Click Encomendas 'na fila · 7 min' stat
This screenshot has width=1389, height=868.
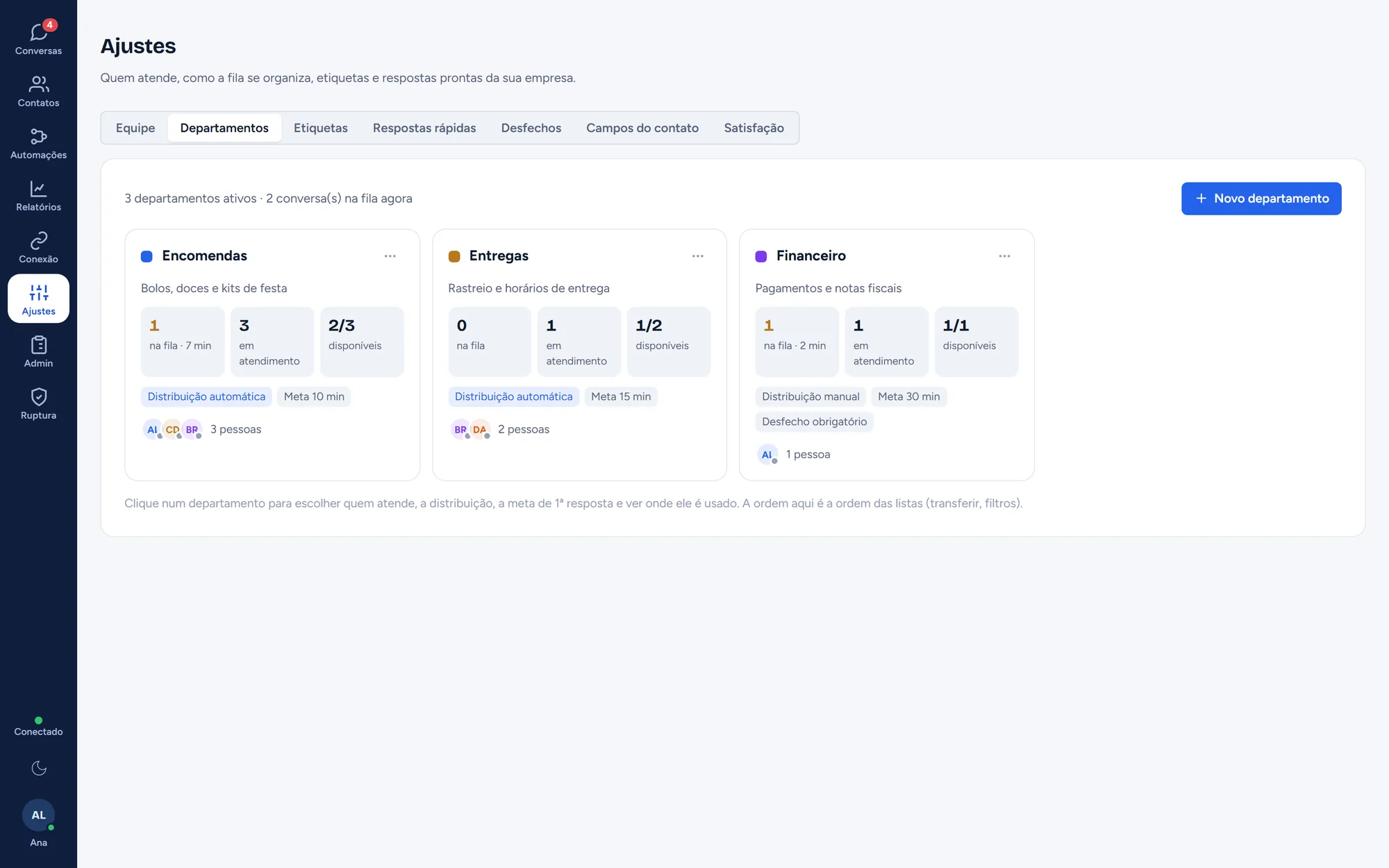coord(183,342)
